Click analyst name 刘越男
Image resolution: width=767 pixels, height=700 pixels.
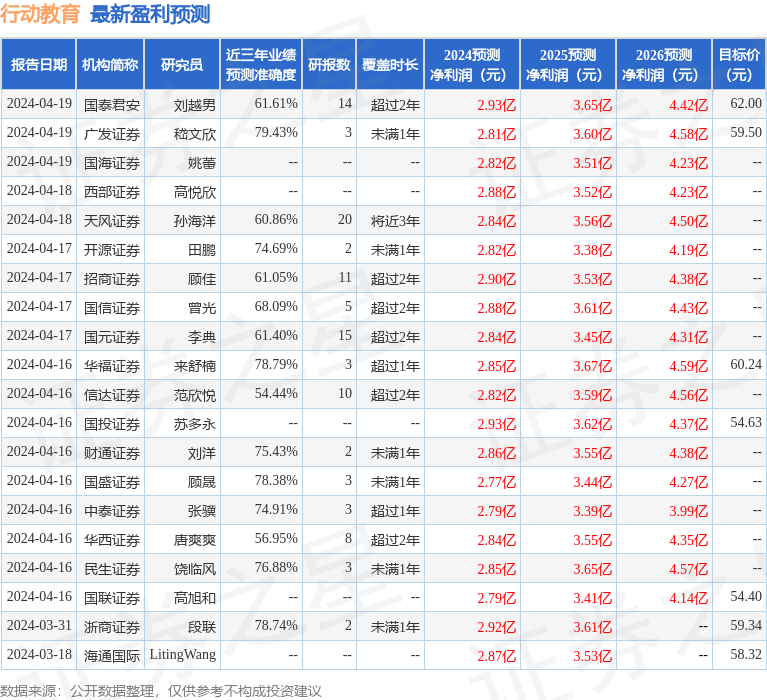tap(195, 105)
